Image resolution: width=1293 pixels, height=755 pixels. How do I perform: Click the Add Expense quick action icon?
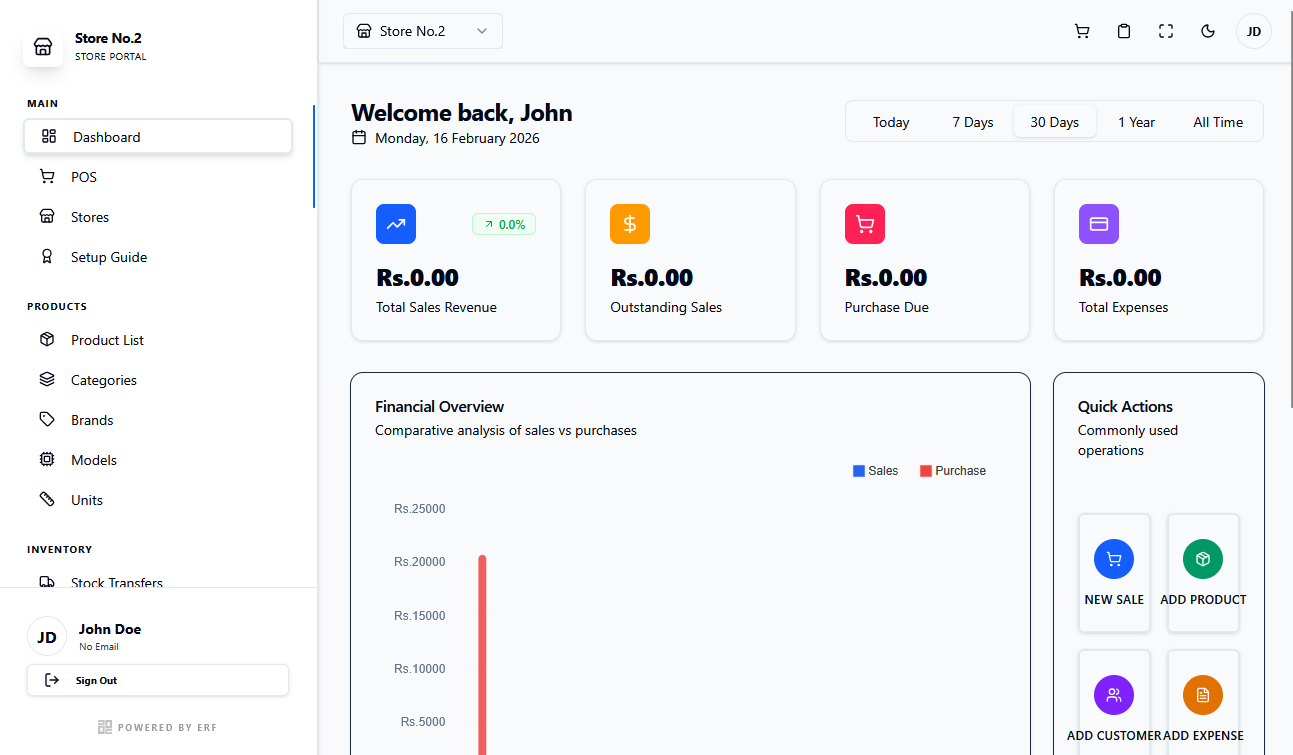tap(1203, 695)
